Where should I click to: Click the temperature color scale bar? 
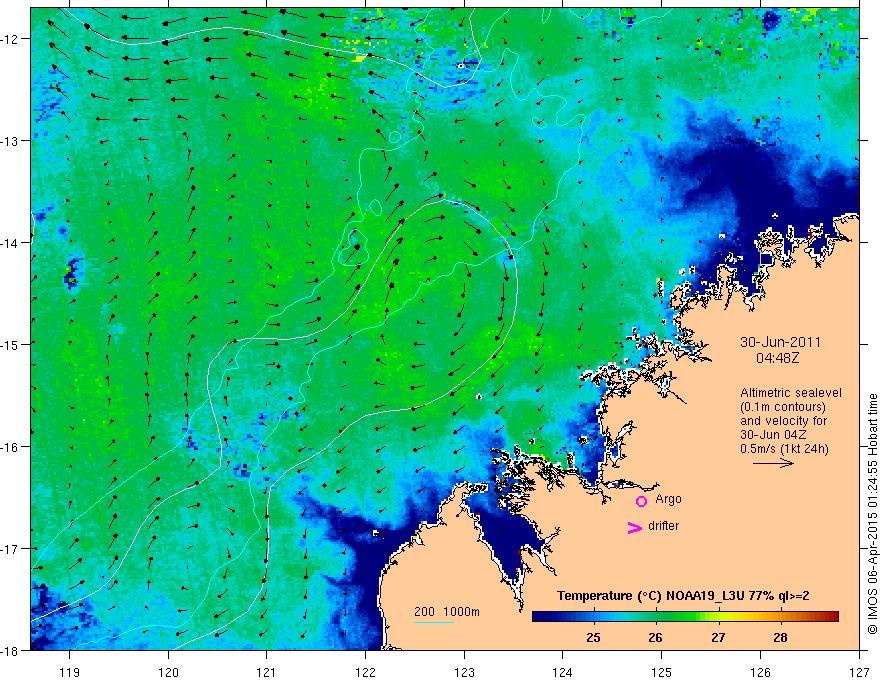(685, 617)
